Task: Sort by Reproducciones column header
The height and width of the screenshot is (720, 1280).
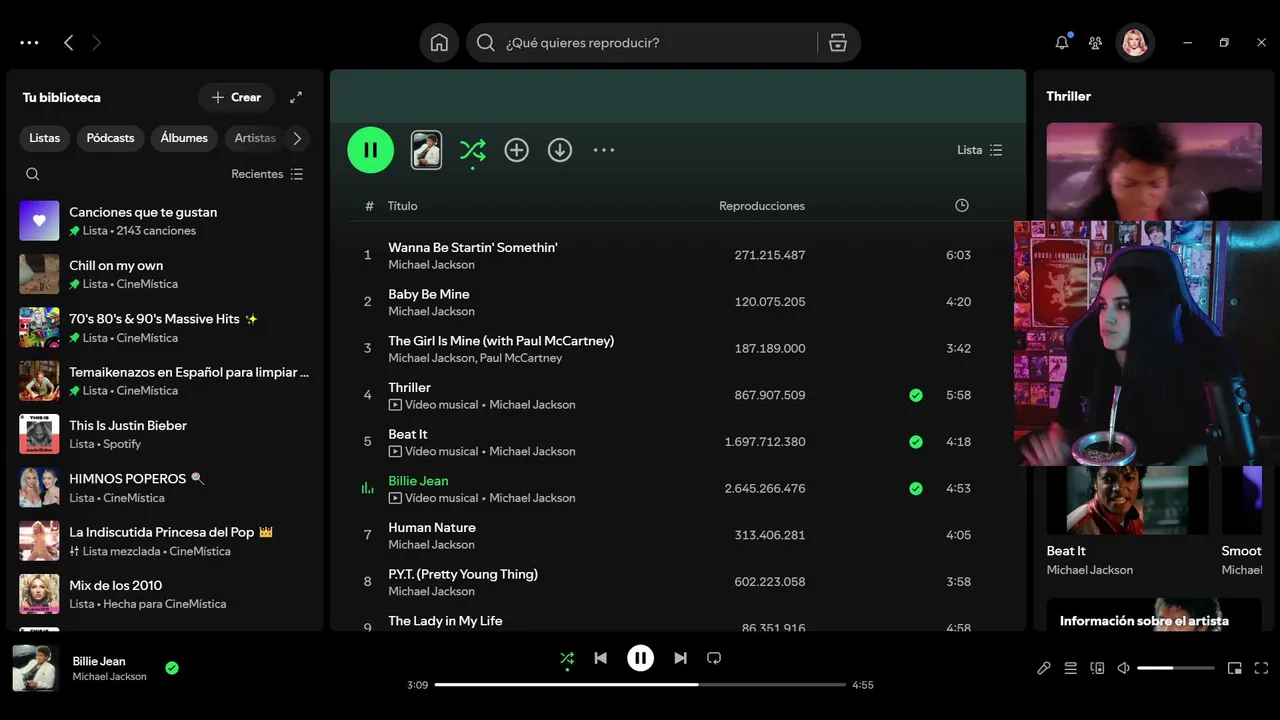Action: pyautogui.click(x=762, y=206)
